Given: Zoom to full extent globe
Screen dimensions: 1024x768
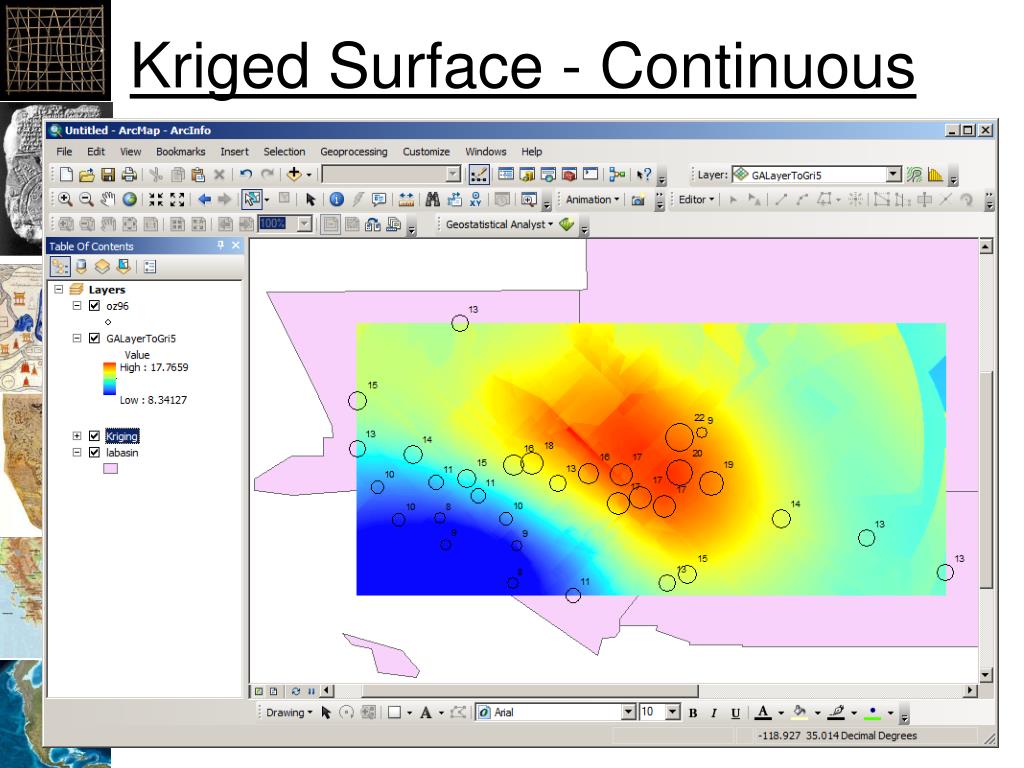Looking at the screenshot, I should point(130,199).
